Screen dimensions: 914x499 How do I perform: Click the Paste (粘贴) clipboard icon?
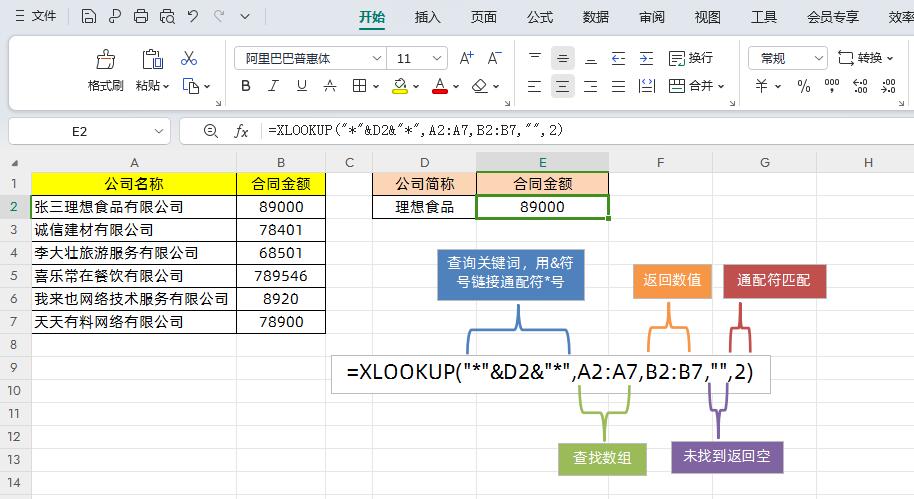point(152,59)
